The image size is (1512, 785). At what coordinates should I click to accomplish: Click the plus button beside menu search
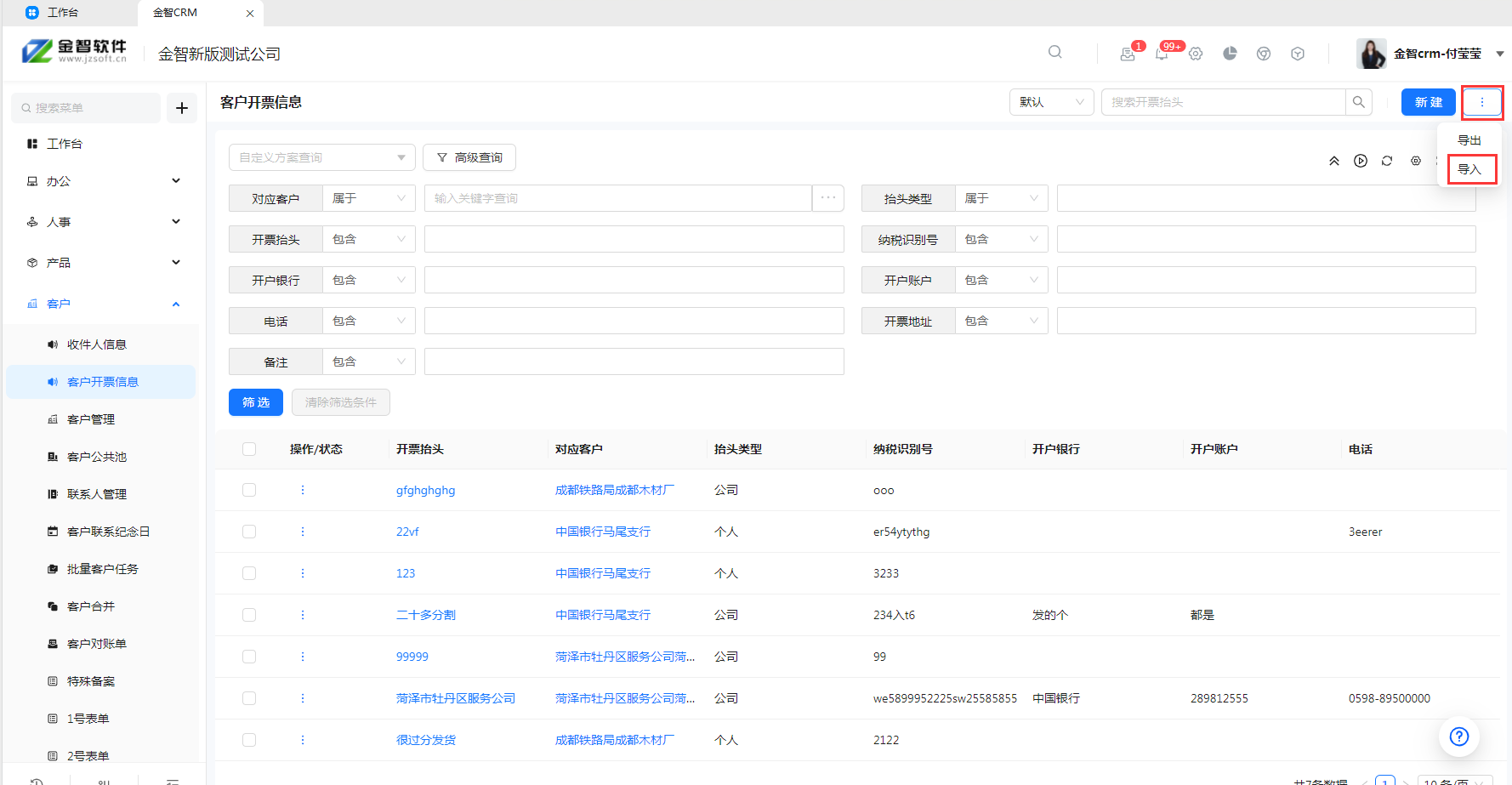pyautogui.click(x=181, y=108)
